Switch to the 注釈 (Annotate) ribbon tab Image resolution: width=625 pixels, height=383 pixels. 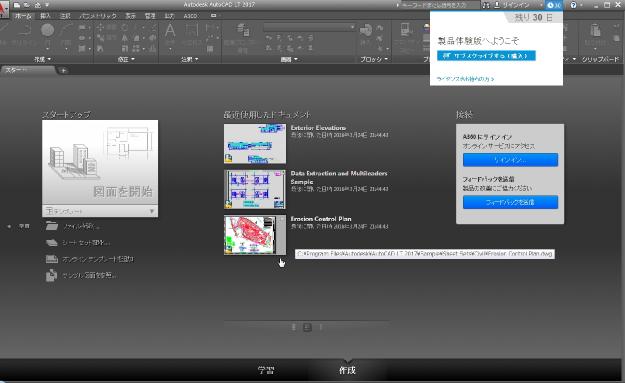tap(65, 16)
